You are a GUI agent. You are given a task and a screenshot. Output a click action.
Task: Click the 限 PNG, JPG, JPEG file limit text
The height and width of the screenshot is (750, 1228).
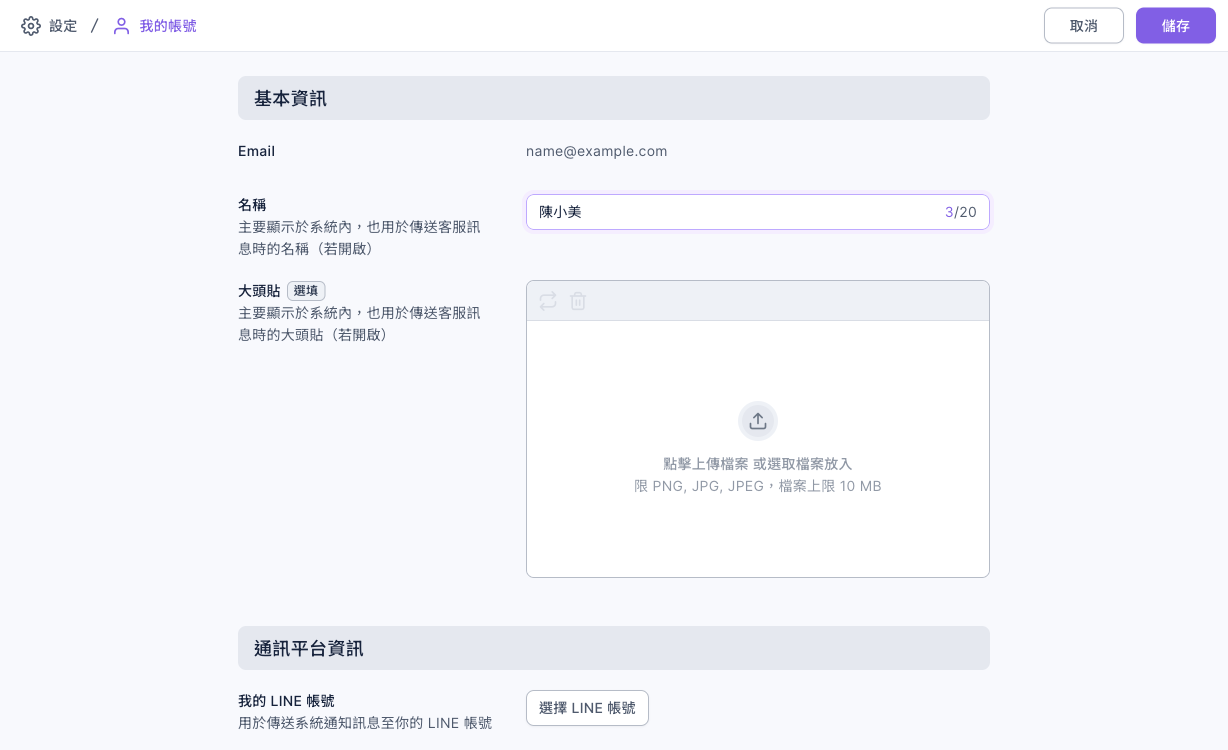point(758,486)
